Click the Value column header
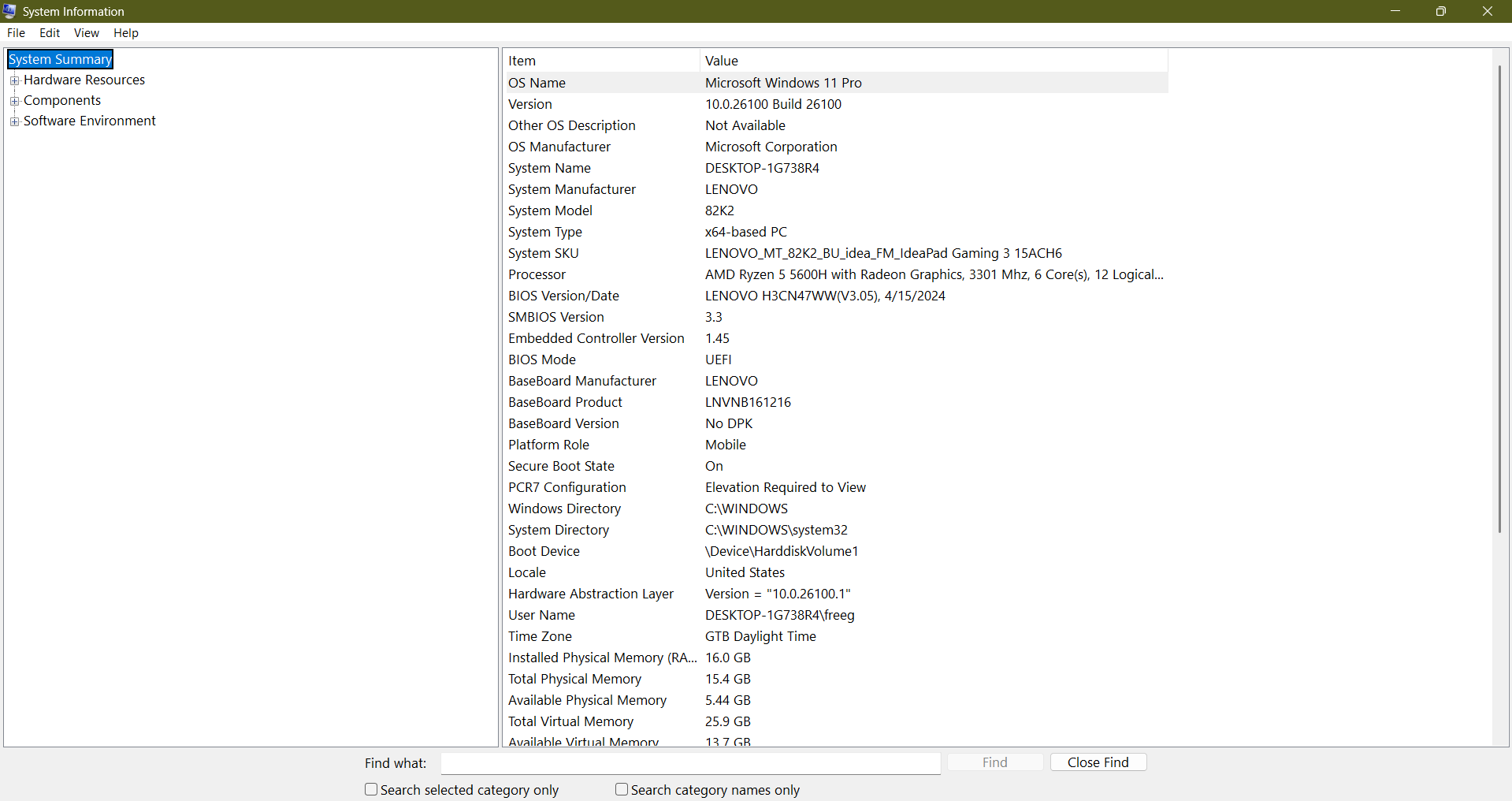1512x801 pixels. [934, 61]
